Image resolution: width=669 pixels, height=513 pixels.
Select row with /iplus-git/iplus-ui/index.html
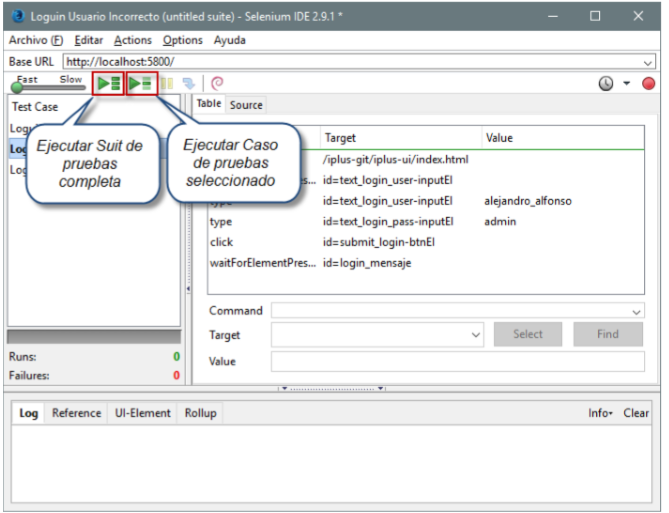(x=426, y=159)
